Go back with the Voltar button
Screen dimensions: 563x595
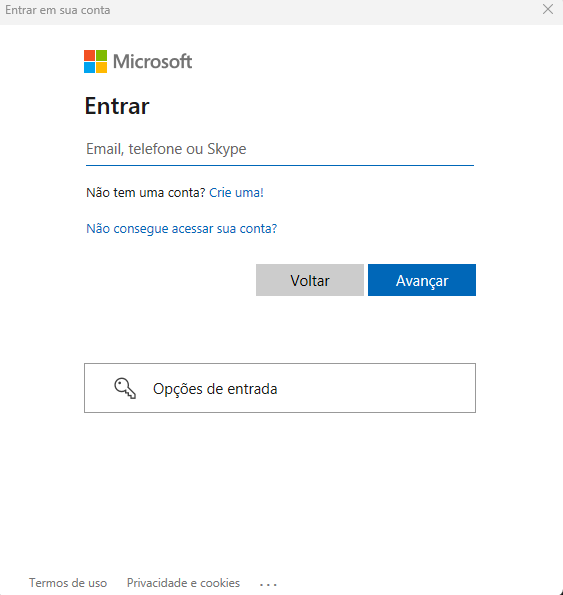pyautogui.click(x=310, y=280)
